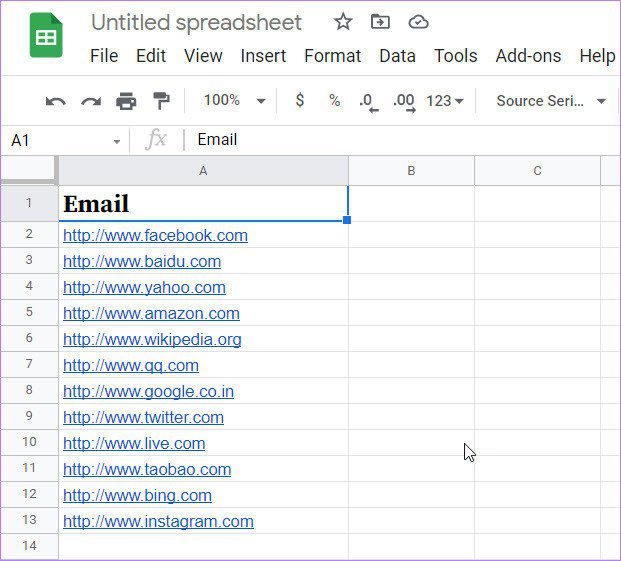The width and height of the screenshot is (621, 561).
Task: Open the yahoo.com link
Action: point(144,288)
